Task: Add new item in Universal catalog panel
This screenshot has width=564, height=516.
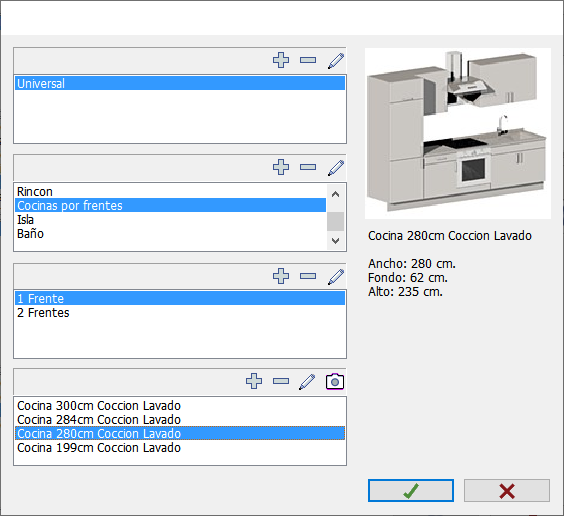Action: tap(281, 60)
